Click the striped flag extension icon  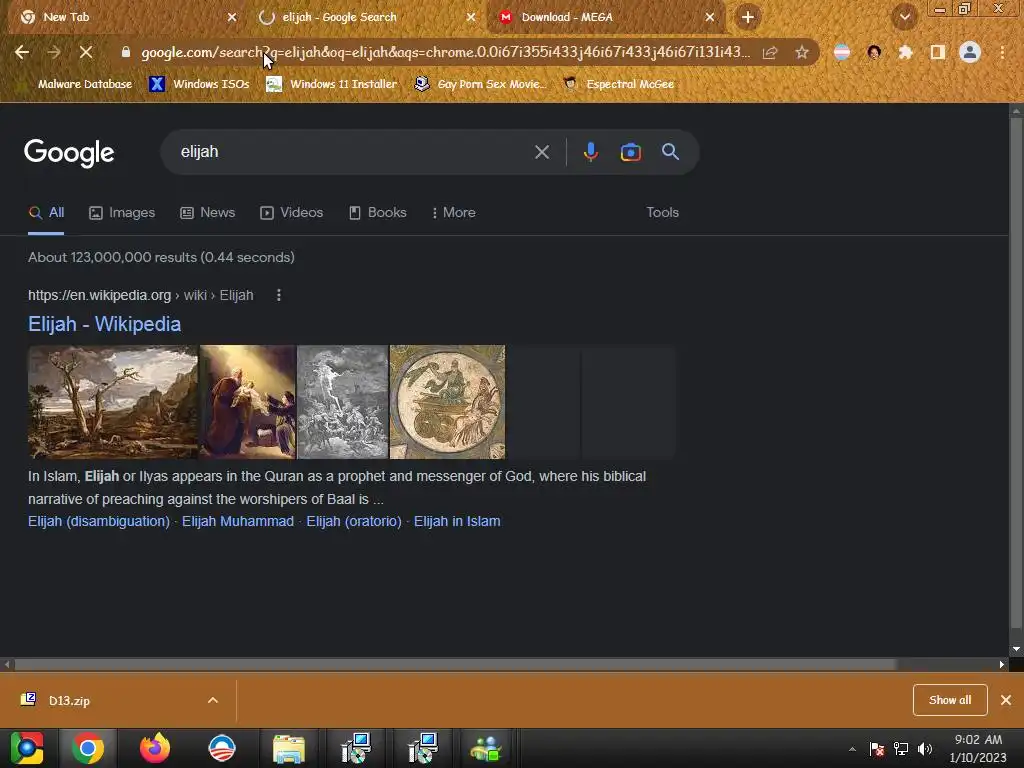click(842, 52)
